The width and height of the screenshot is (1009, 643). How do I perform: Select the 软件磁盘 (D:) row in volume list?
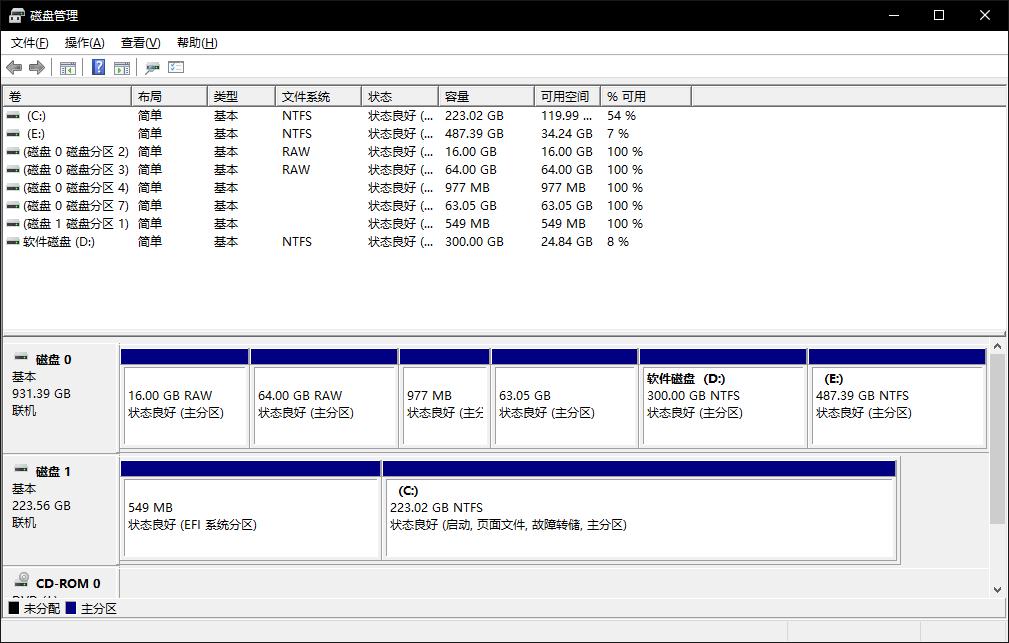coord(58,242)
